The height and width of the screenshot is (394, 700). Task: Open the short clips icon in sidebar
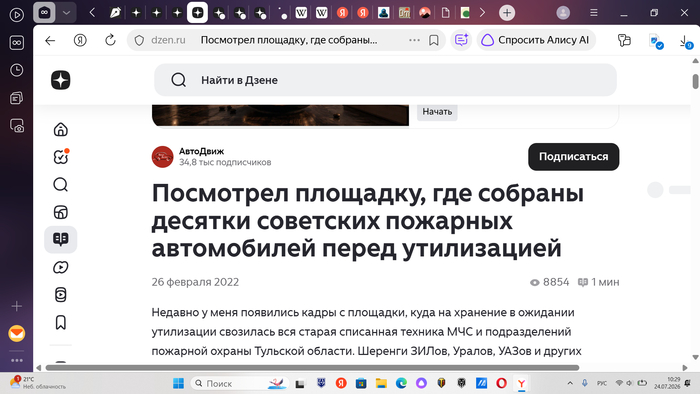coord(61,294)
